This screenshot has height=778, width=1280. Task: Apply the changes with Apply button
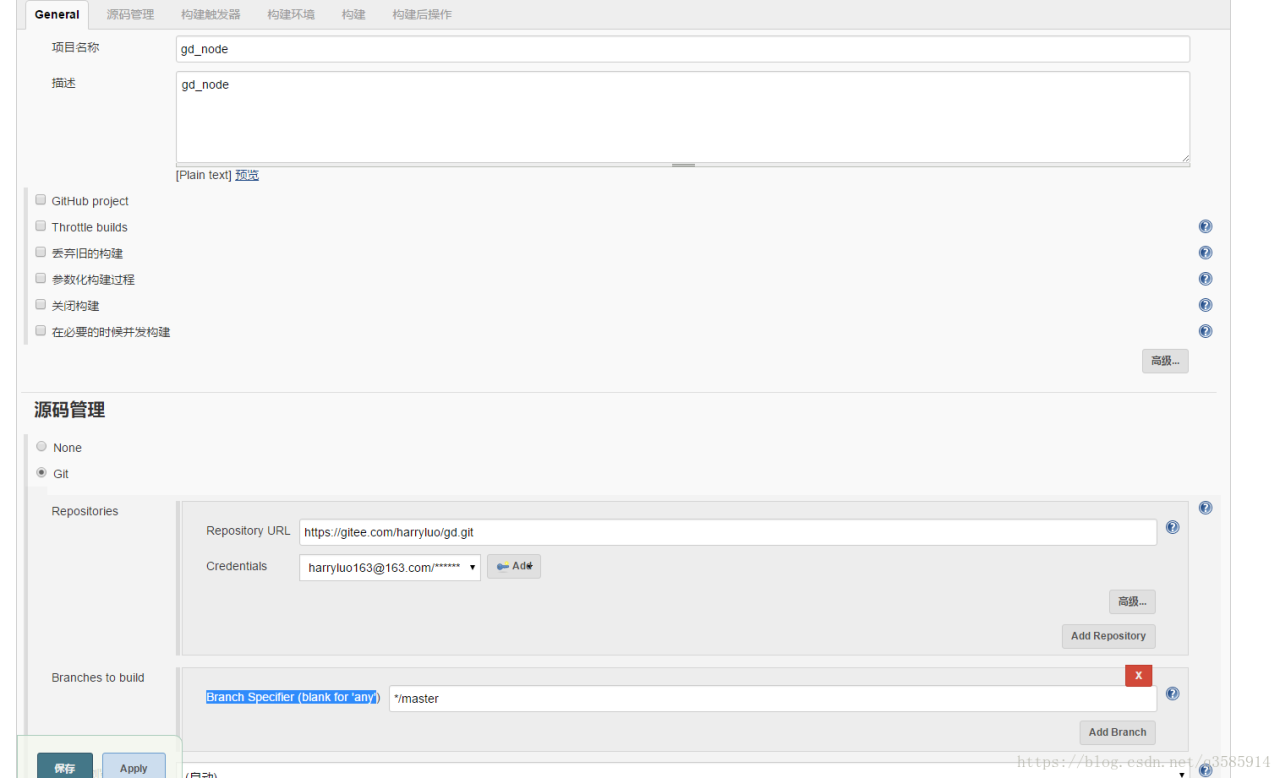(134, 768)
